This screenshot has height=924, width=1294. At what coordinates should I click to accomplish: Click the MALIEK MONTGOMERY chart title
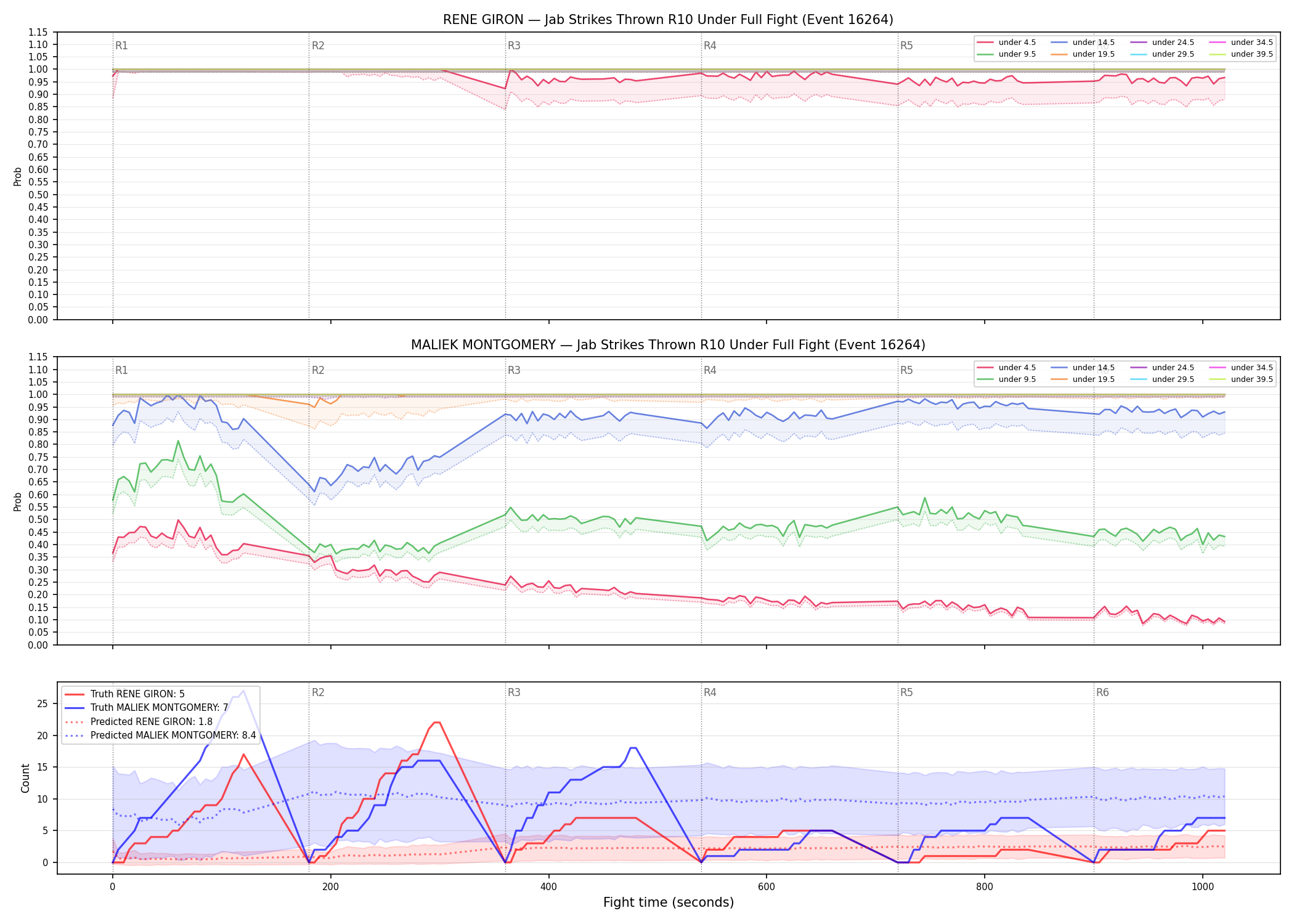tap(668, 345)
